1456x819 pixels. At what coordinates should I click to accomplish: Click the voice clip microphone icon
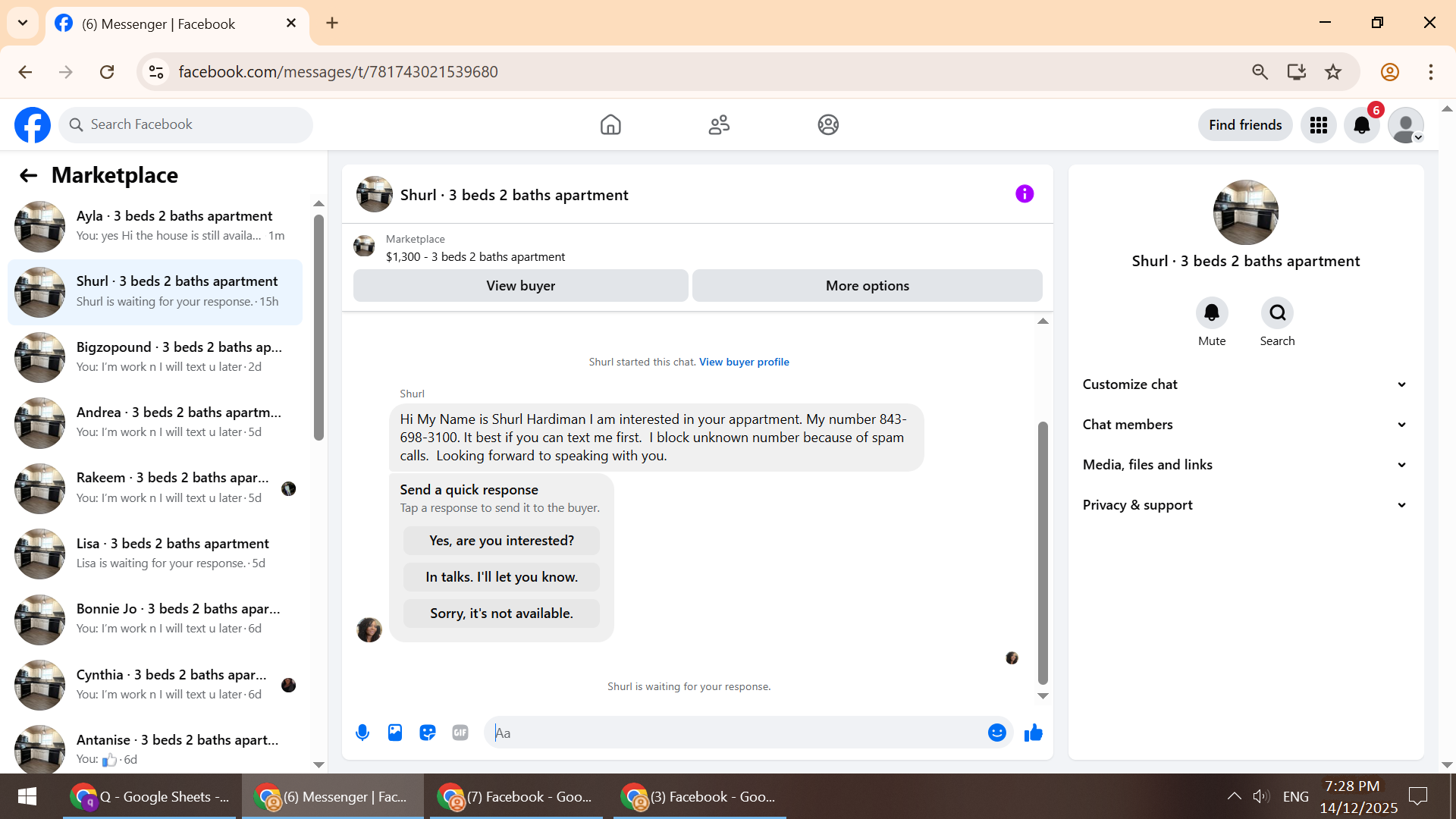[x=362, y=733]
